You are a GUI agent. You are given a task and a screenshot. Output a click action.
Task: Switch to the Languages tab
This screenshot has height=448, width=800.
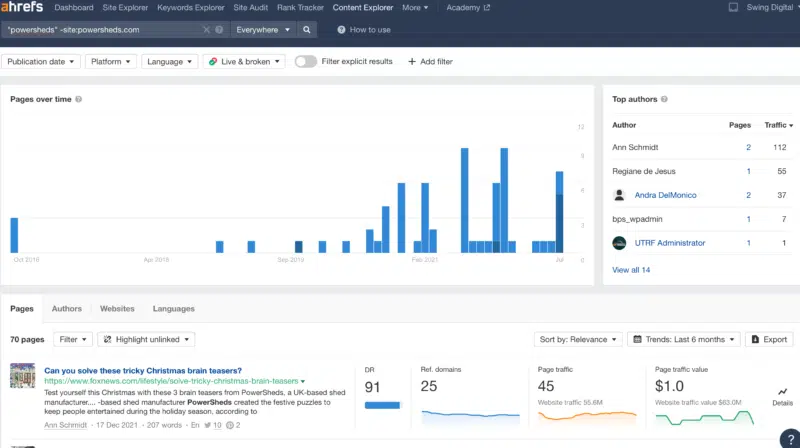tap(173, 309)
